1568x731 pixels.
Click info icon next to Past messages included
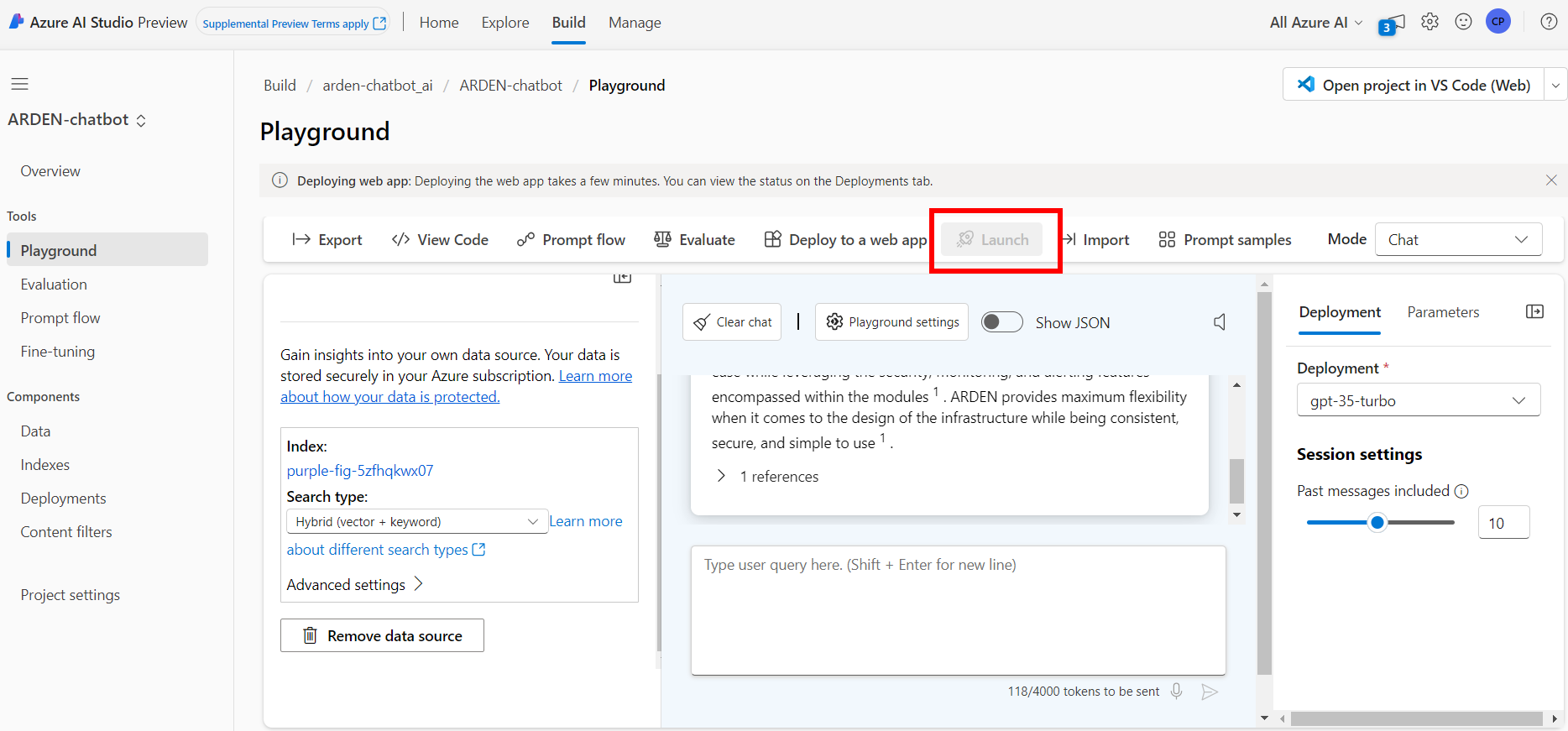(1461, 491)
